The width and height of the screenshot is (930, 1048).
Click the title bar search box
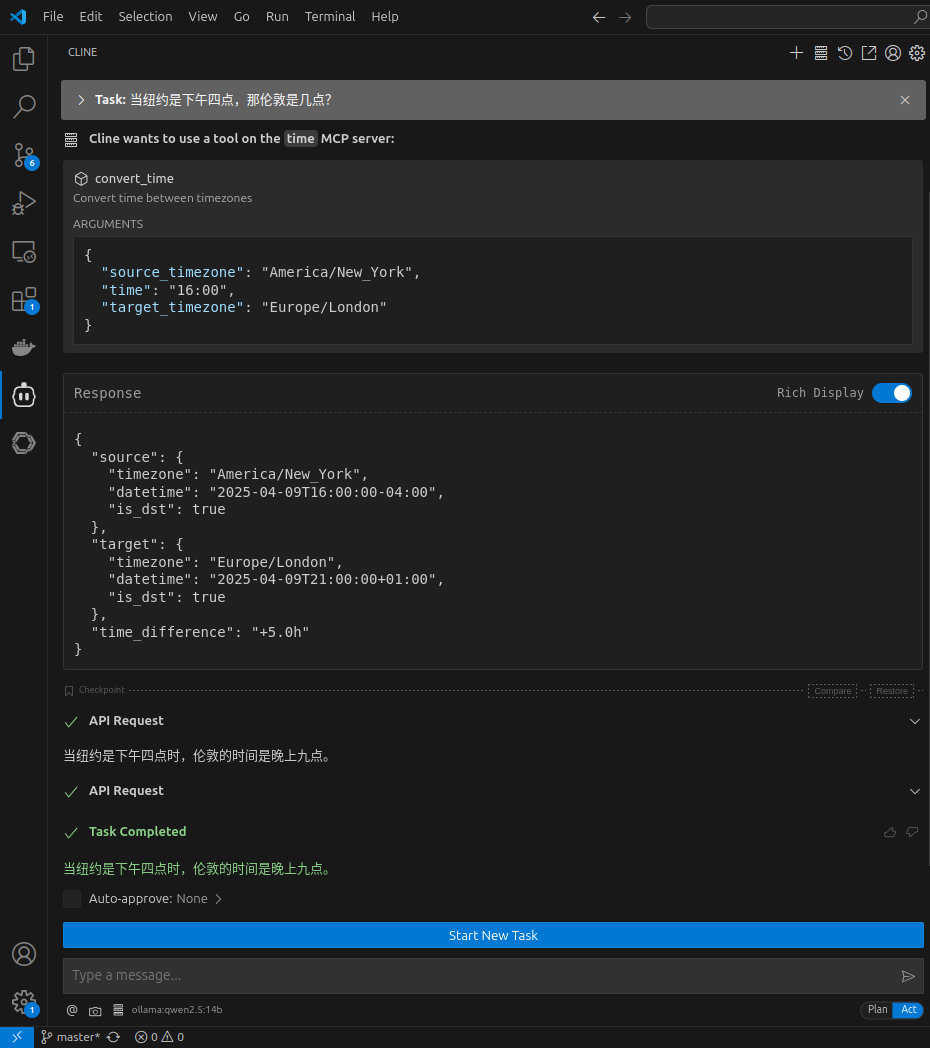point(788,17)
